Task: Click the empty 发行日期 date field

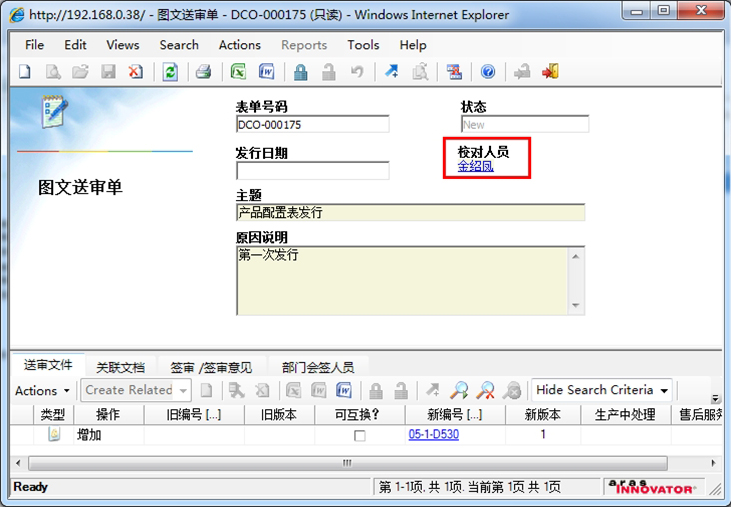Action: pyautogui.click(x=312, y=171)
